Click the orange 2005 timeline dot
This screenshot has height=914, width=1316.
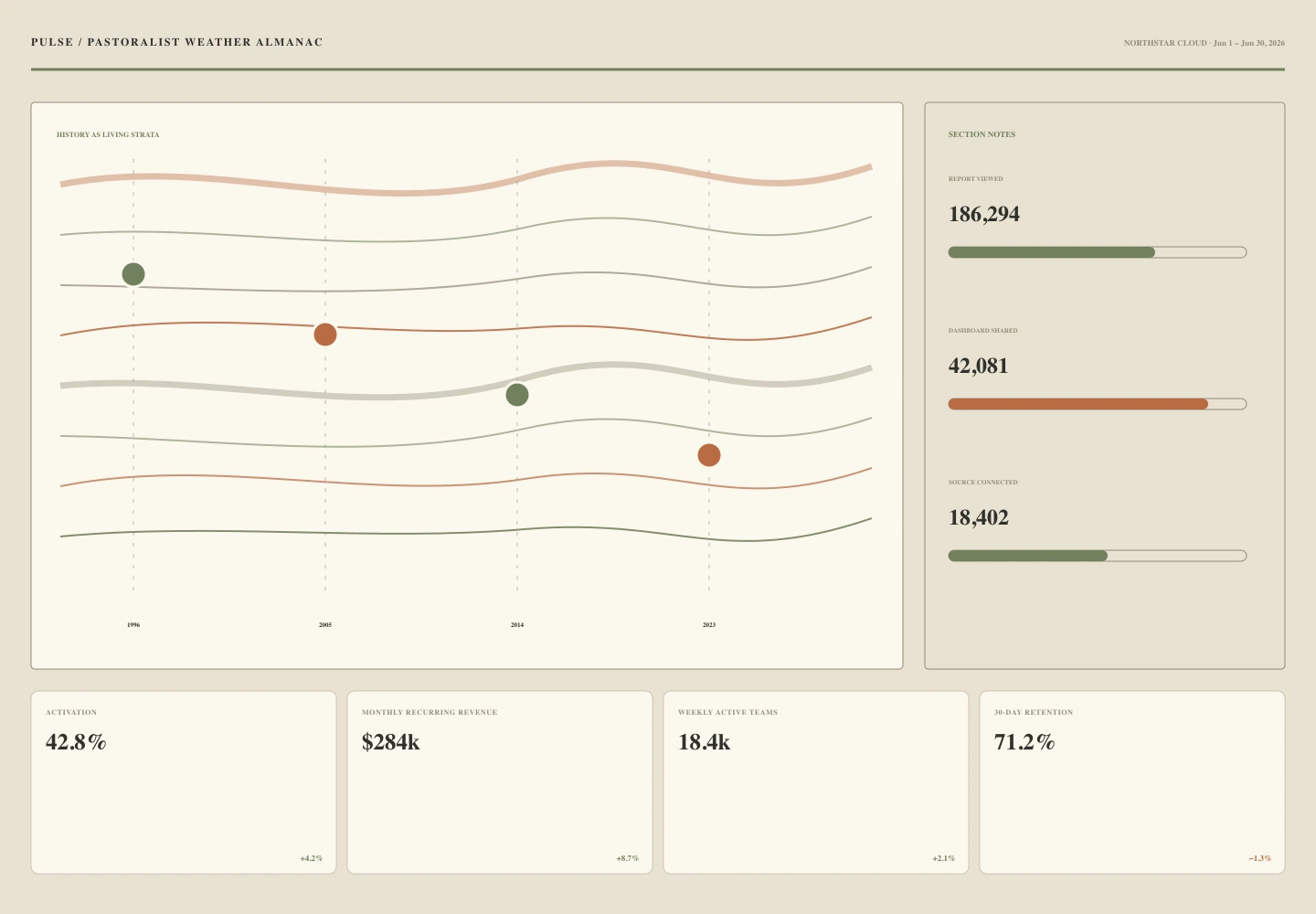pos(325,335)
